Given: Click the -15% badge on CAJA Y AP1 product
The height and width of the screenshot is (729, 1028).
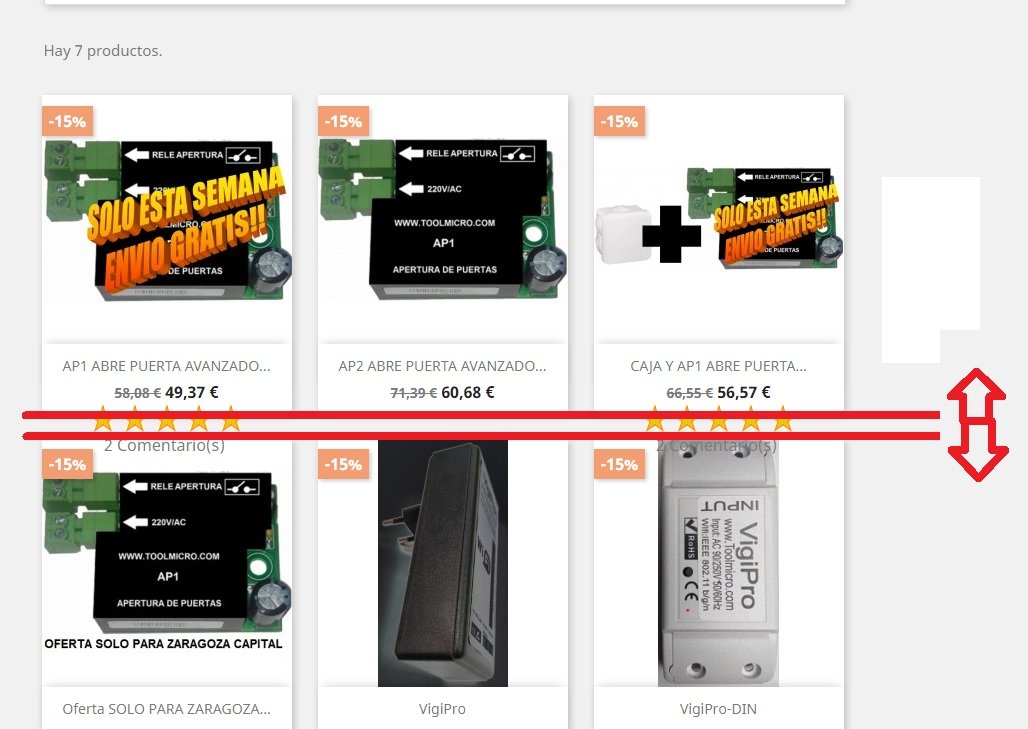Looking at the screenshot, I should [620, 121].
